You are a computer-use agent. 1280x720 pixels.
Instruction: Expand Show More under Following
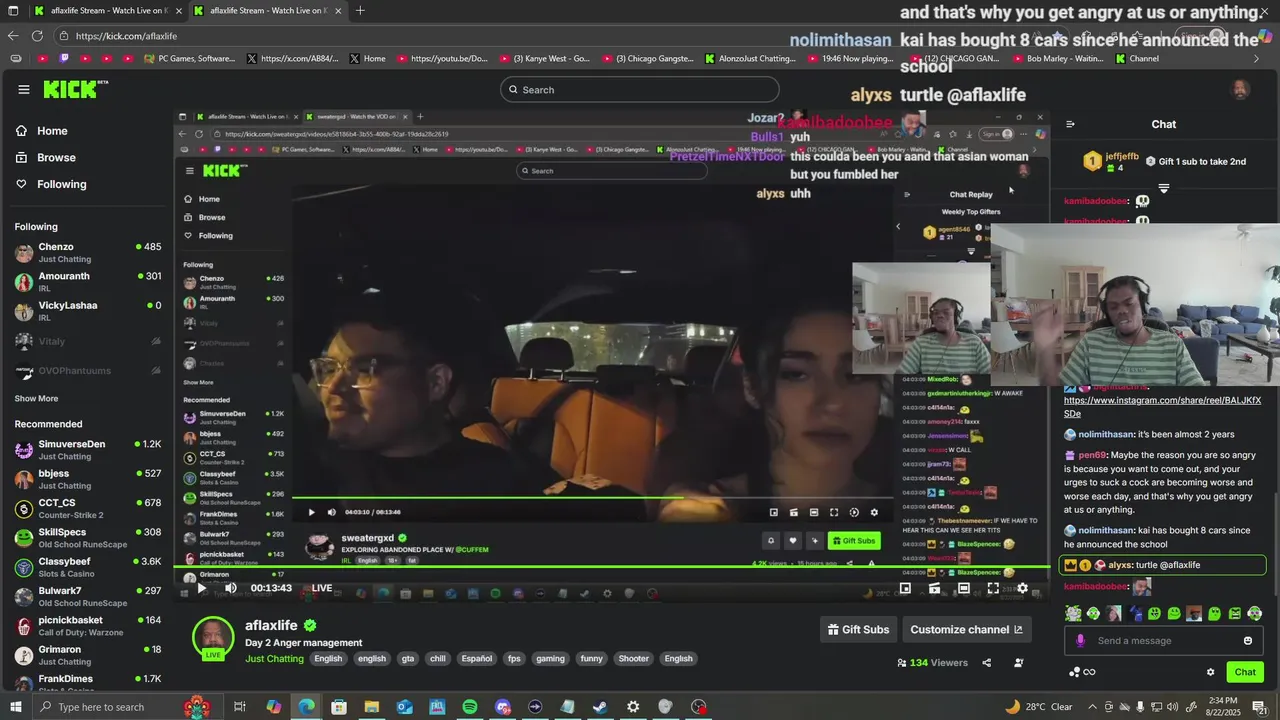(37, 398)
